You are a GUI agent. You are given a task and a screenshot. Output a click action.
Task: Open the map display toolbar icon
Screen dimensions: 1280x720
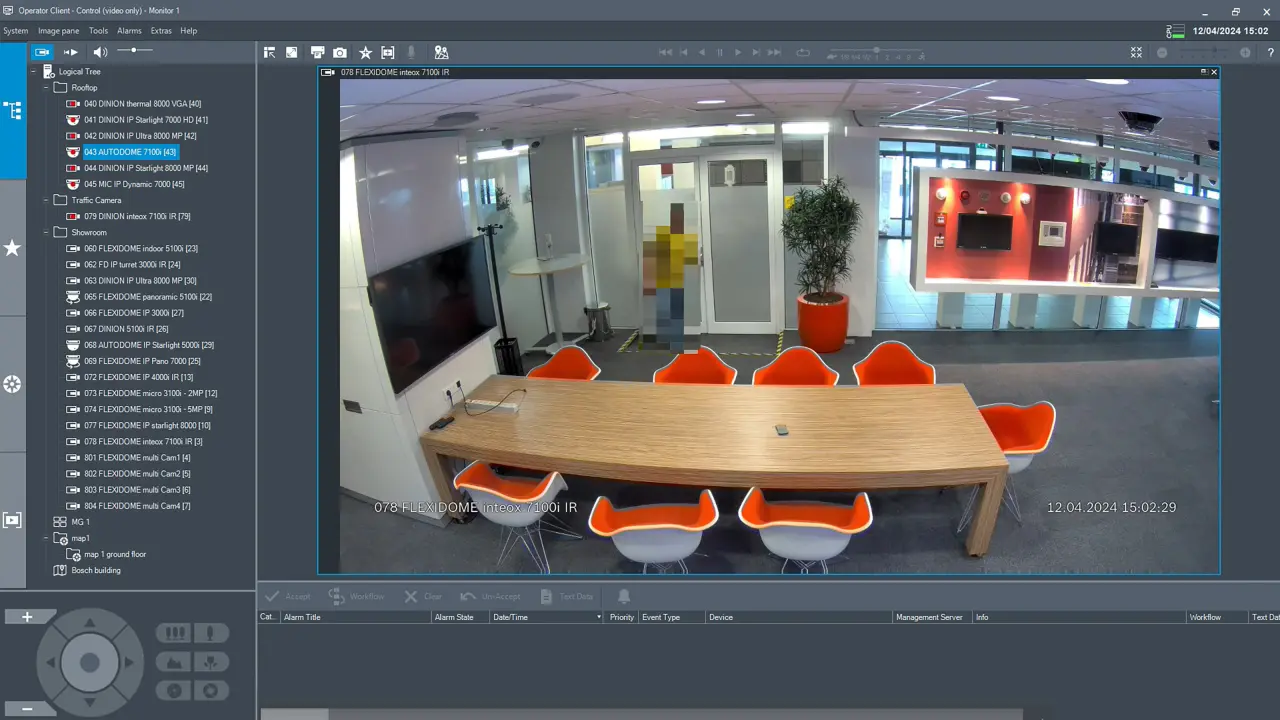(x=441, y=52)
